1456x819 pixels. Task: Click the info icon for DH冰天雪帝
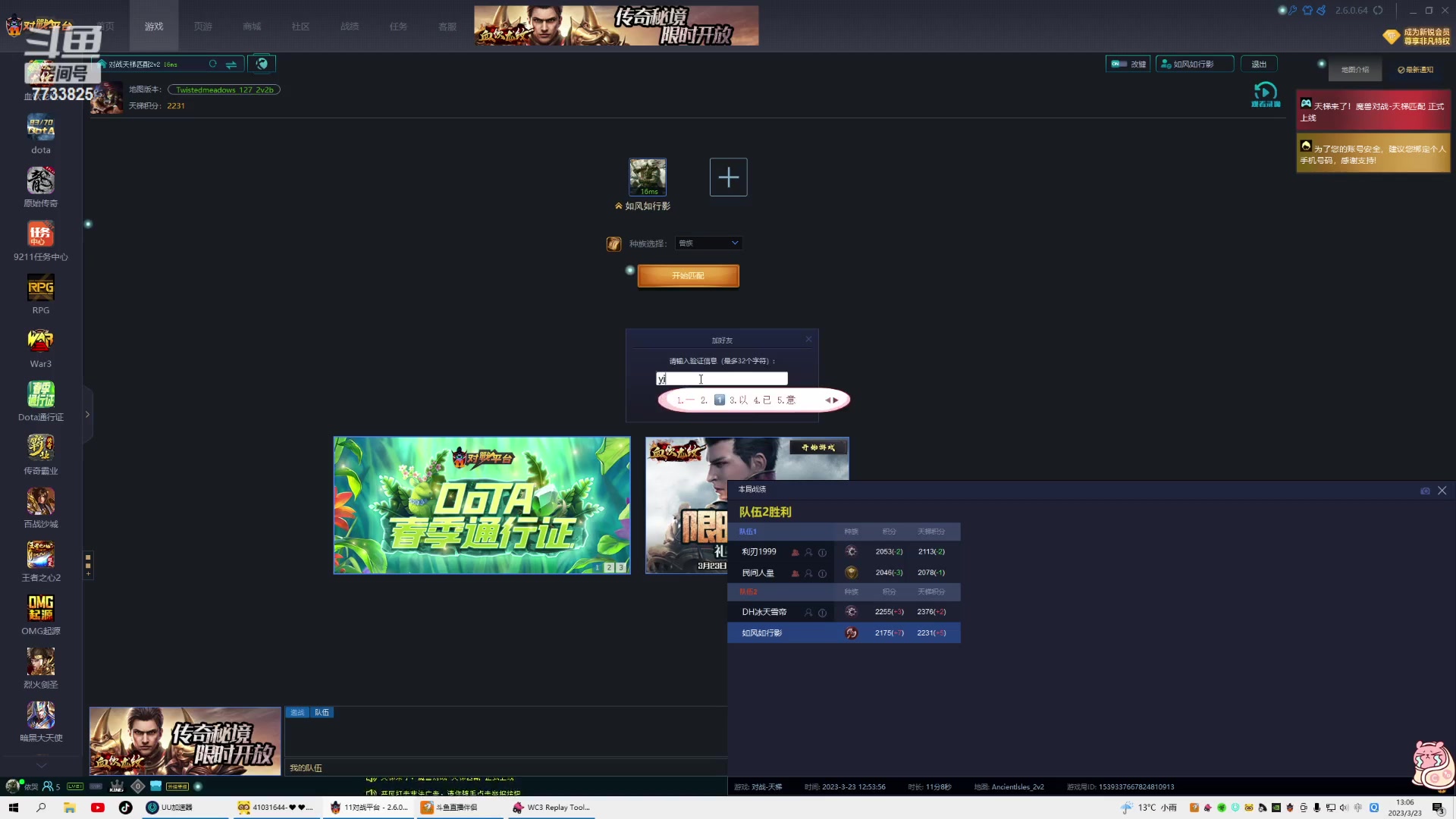pyautogui.click(x=822, y=613)
